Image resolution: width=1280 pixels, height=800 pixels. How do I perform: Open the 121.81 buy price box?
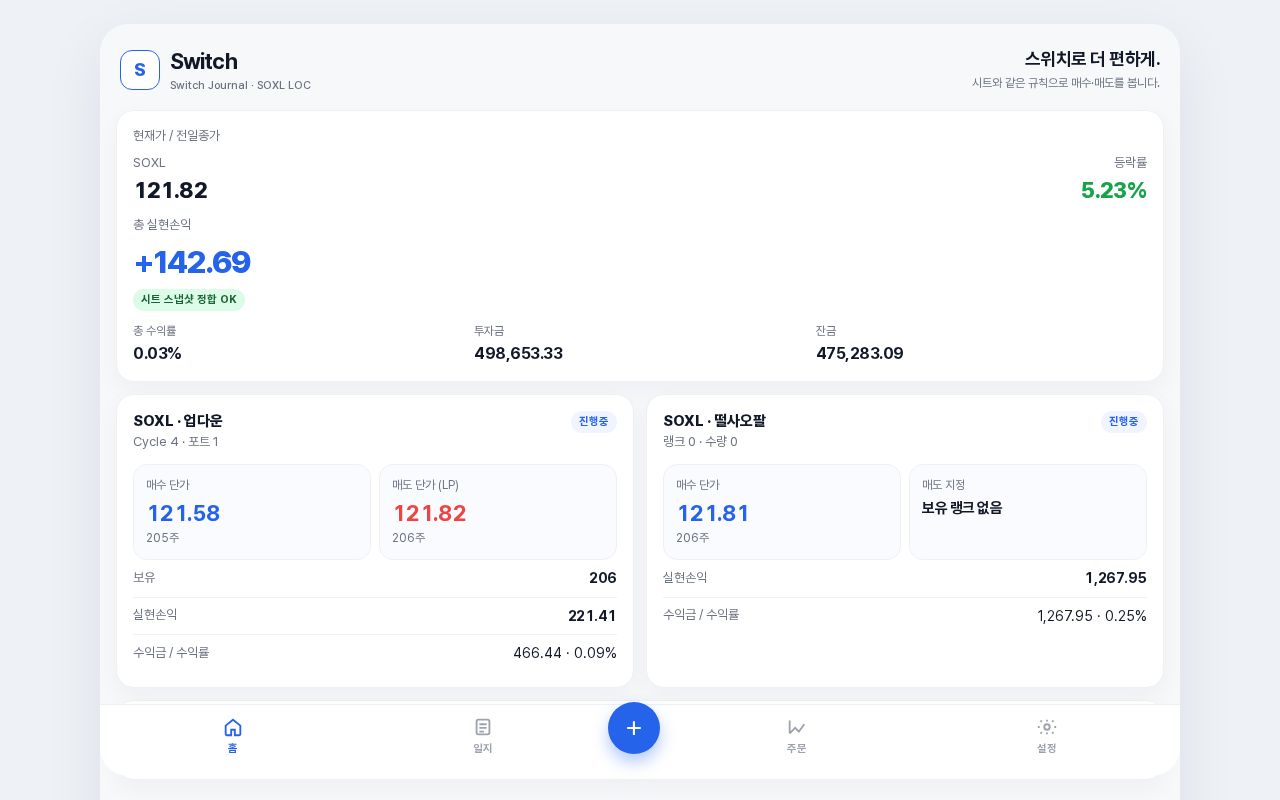tap(782, 512)
